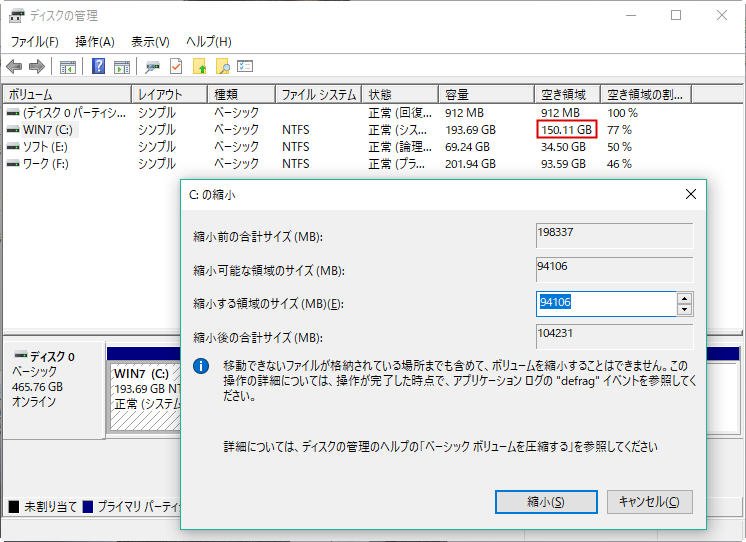
Task: Sort by the 空き領域の割... column header
Action: [x=646, y=94]
